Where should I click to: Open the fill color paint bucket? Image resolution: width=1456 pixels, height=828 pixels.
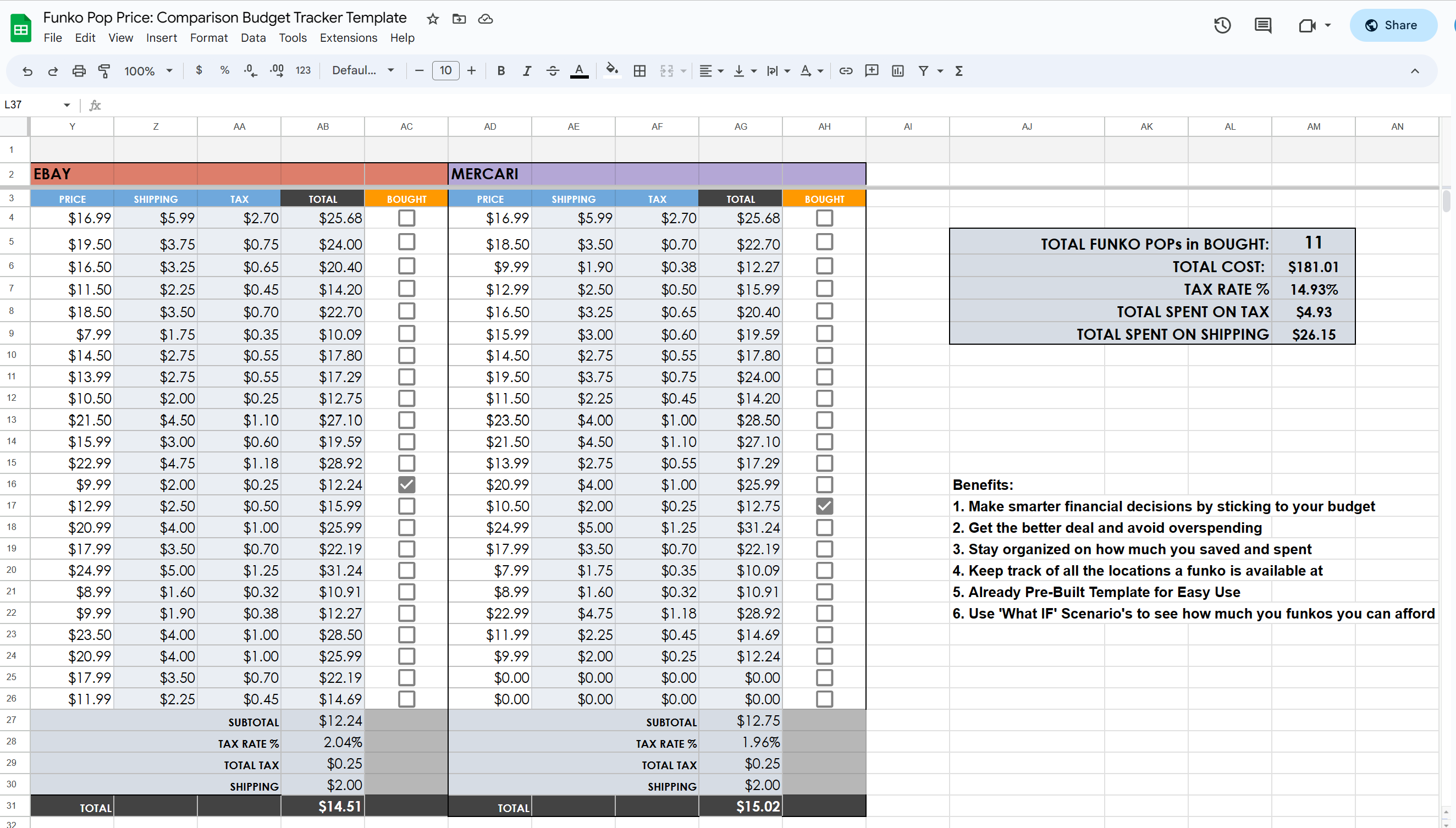point(611,70)
